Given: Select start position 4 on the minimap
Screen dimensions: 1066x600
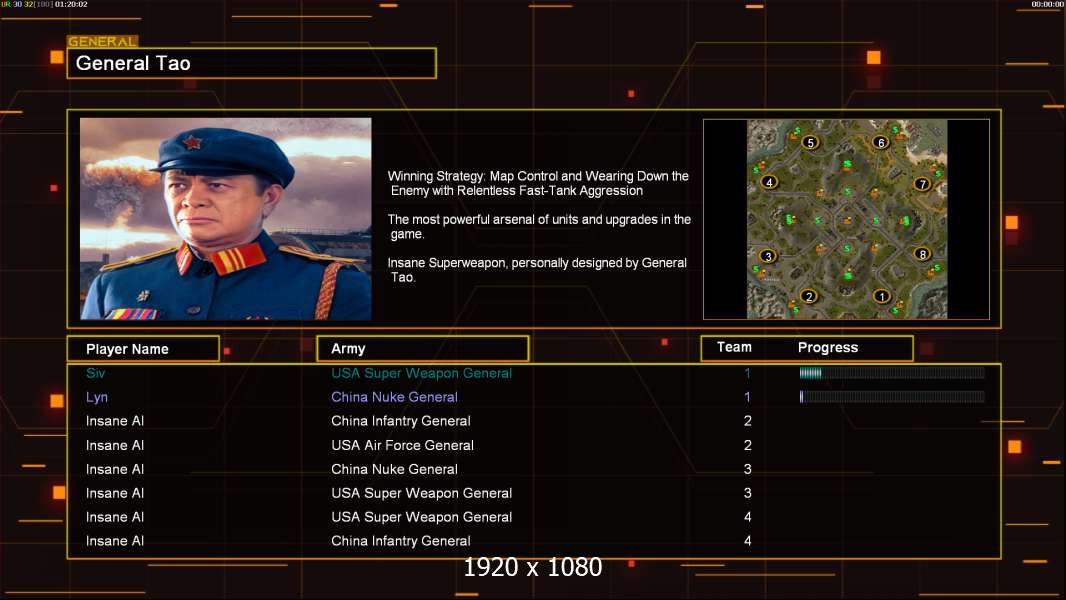Looking at the screenshot, I should 769,182.
